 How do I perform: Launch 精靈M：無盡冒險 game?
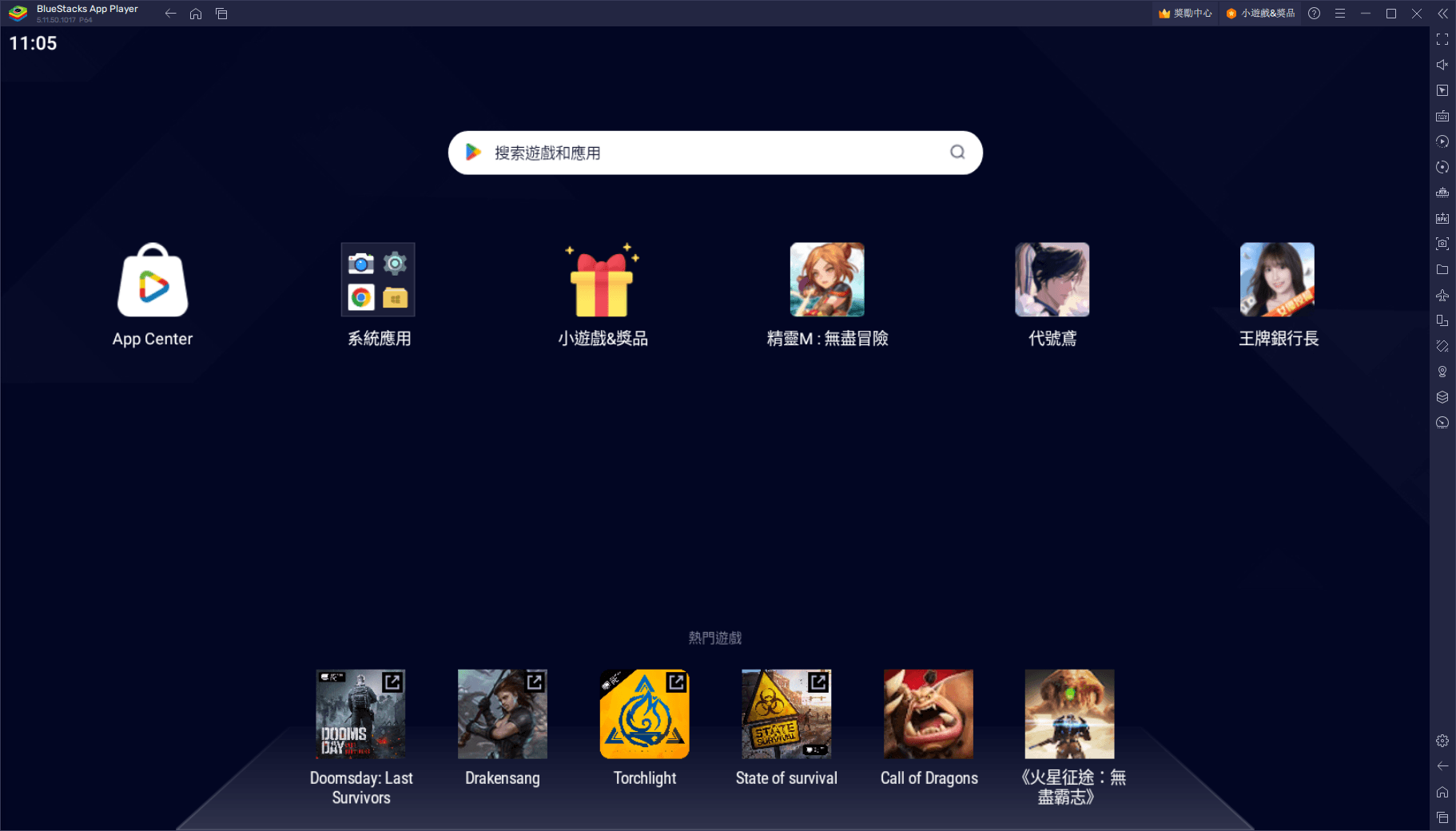tap(827, 280)
